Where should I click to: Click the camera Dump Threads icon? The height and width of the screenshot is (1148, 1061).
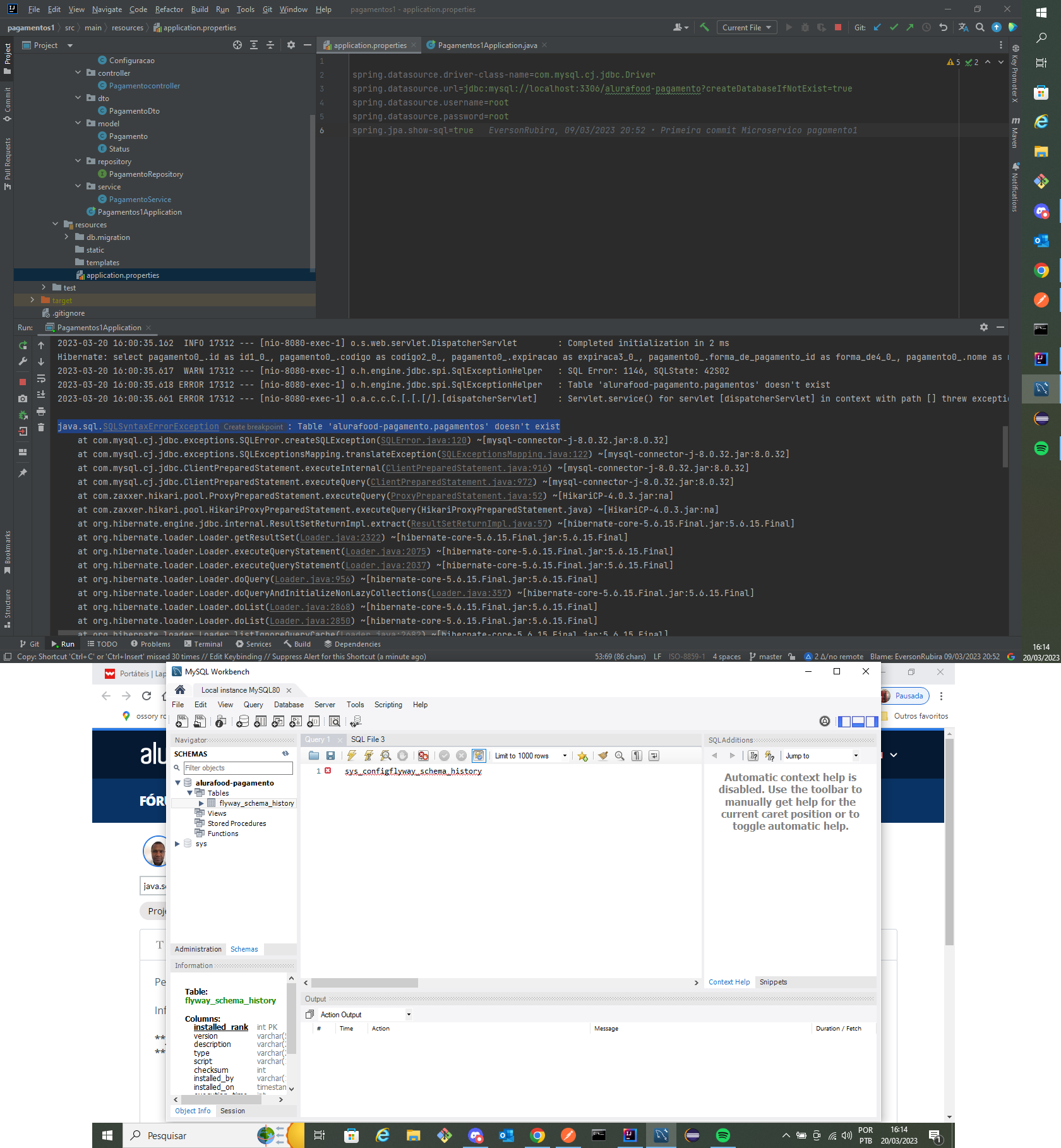tap(23, 398)
